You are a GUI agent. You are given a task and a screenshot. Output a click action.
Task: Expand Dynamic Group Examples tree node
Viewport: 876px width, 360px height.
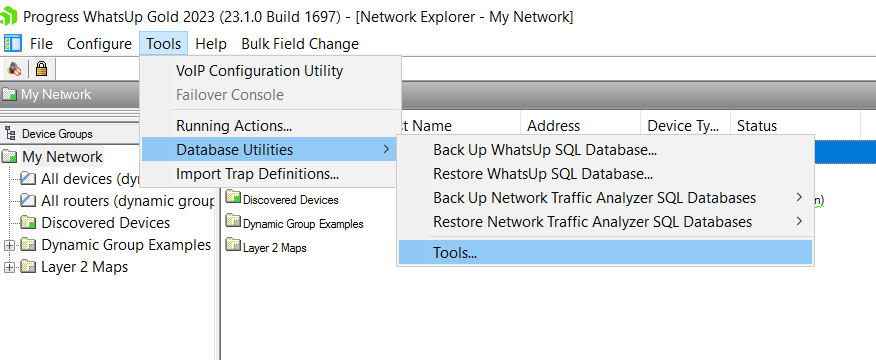pos(9,245)
